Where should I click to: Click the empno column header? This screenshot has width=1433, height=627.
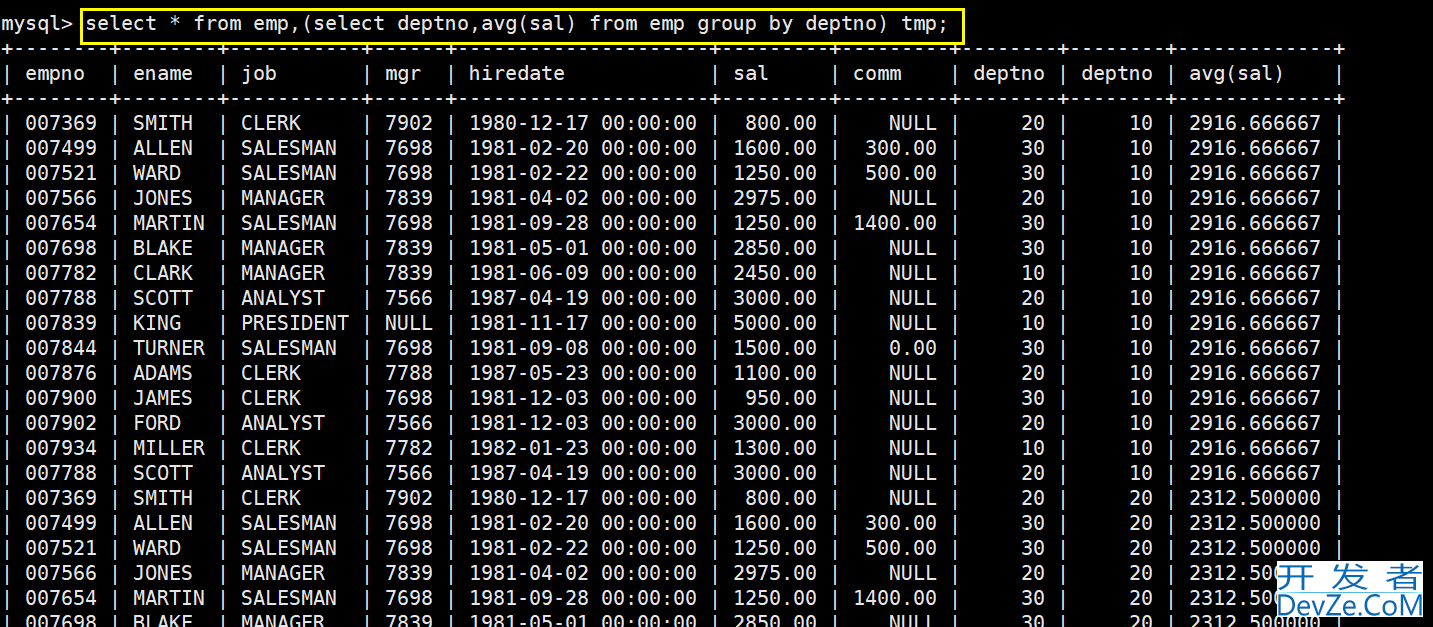(55, 73)
